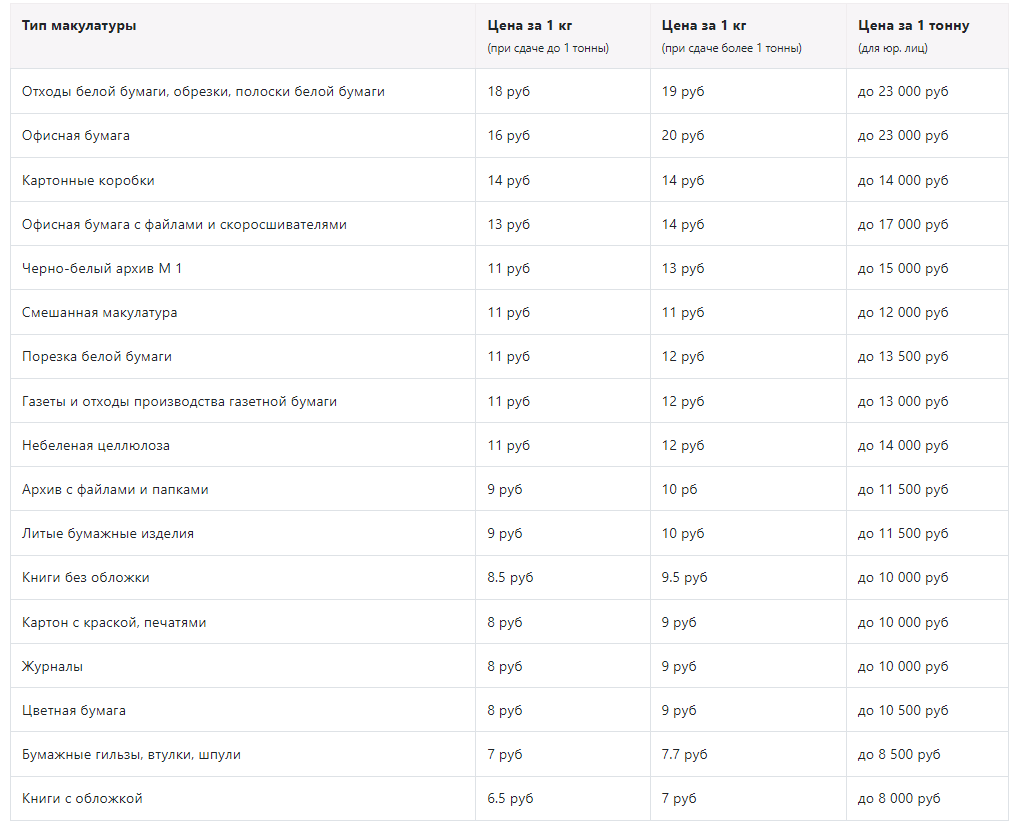Viewport: 1013px width, 825px height.
Task: Click the "Порезка белой бумаги" cell
Action: (97, 356)
